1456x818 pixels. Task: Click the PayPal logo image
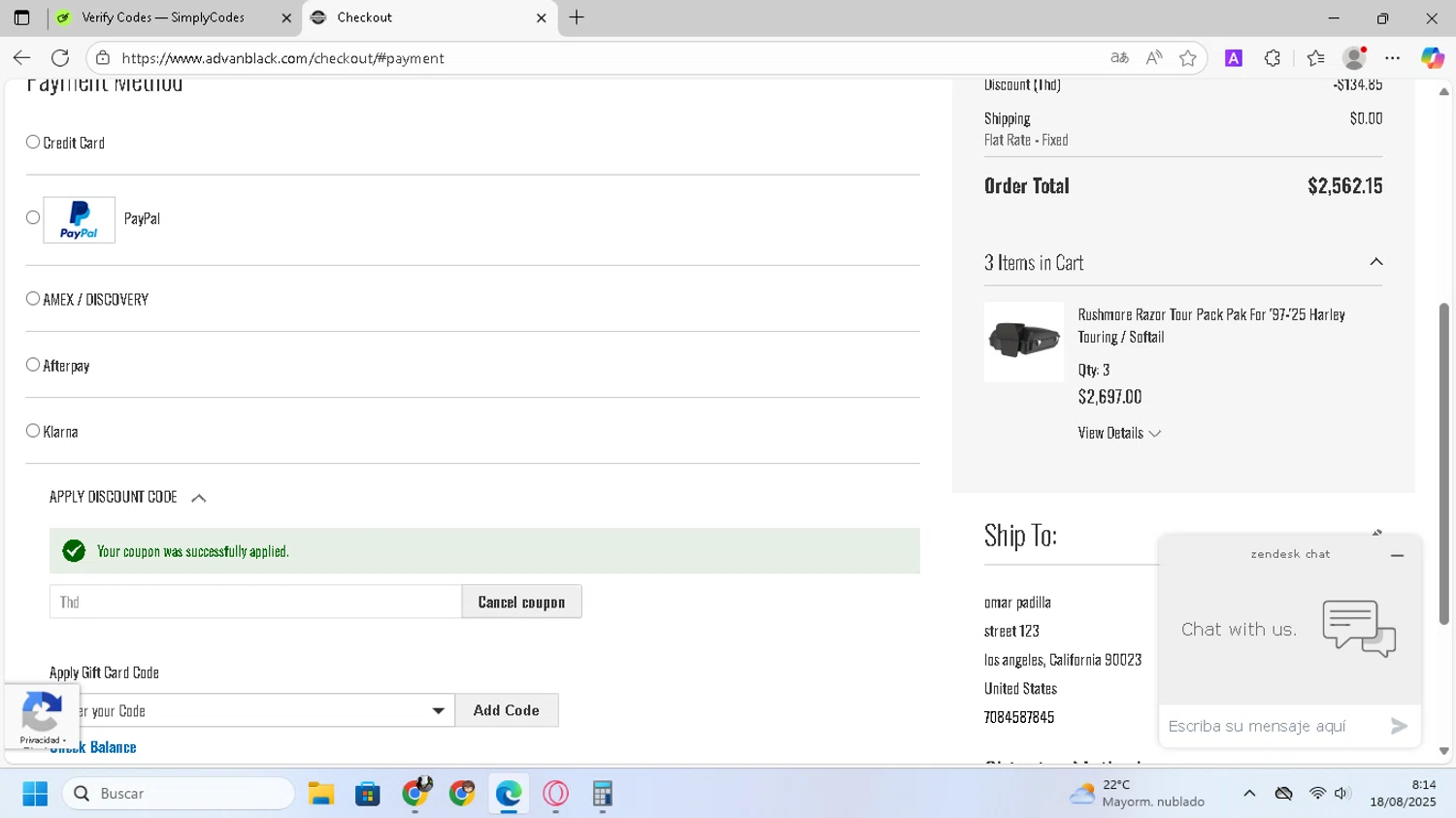click(79, 220)
